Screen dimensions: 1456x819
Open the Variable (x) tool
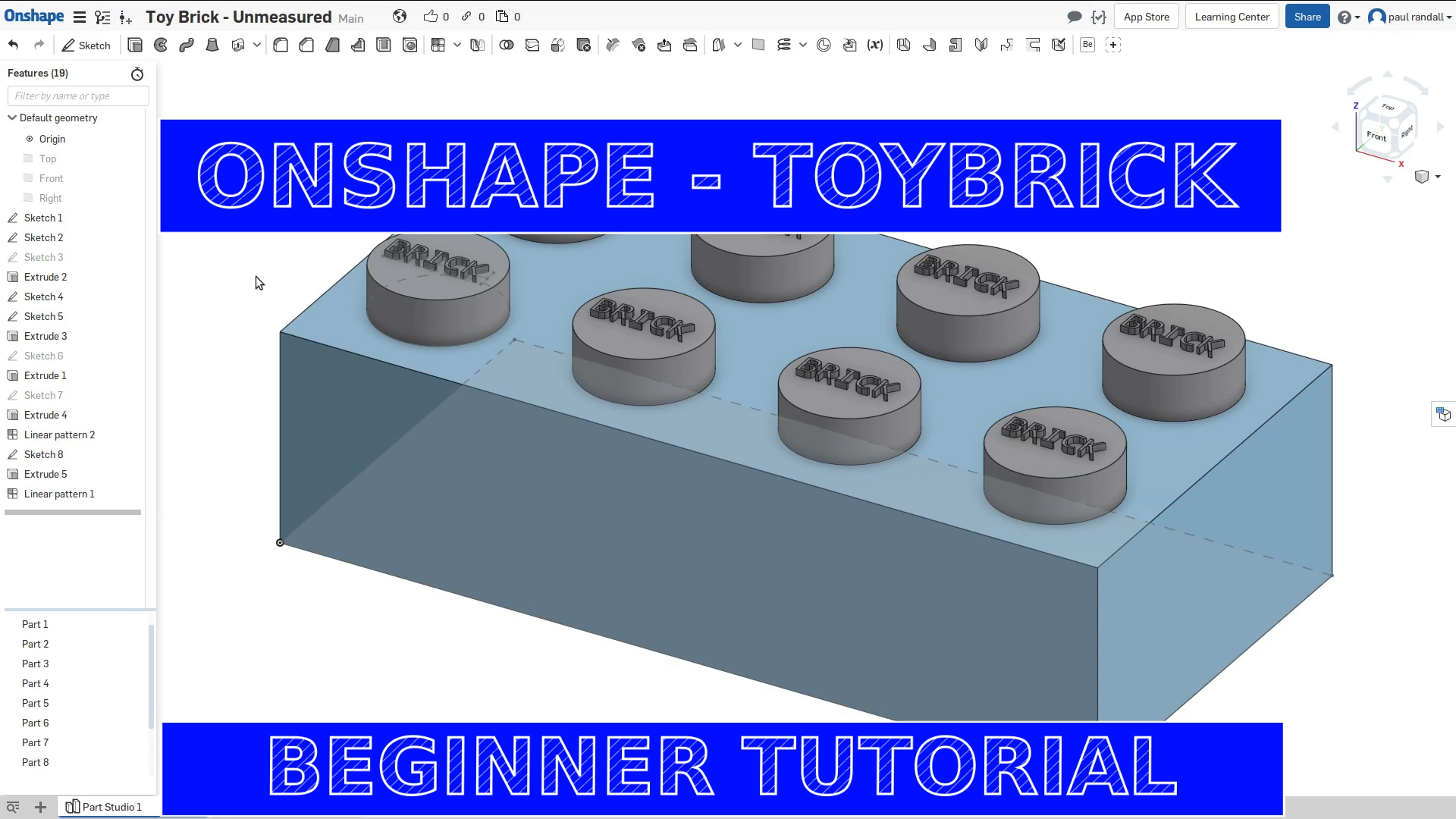(875, 45)
